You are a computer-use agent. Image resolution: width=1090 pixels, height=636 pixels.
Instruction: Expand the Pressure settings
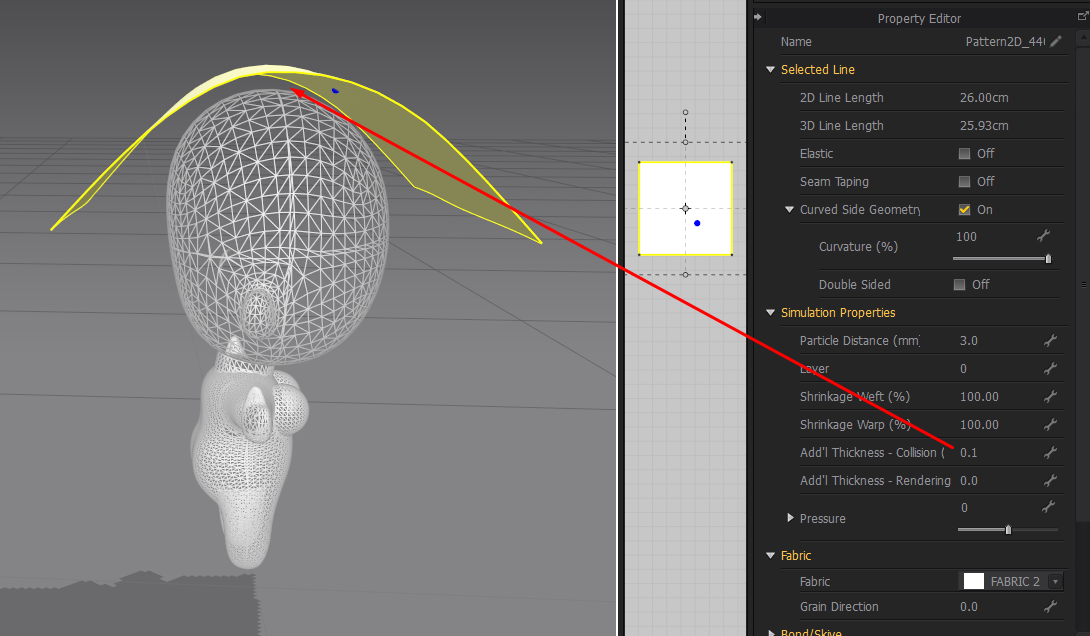[x=790, y=518]
